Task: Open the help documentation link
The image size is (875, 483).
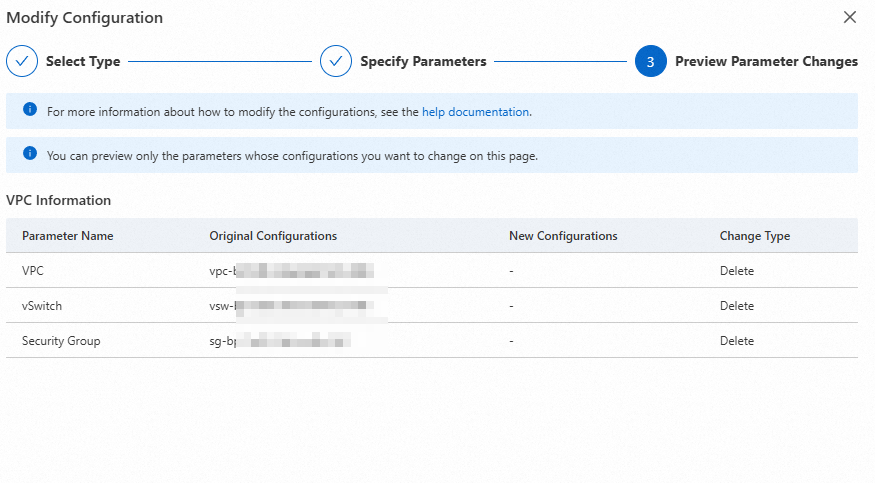Action: (x=475, y=112)
